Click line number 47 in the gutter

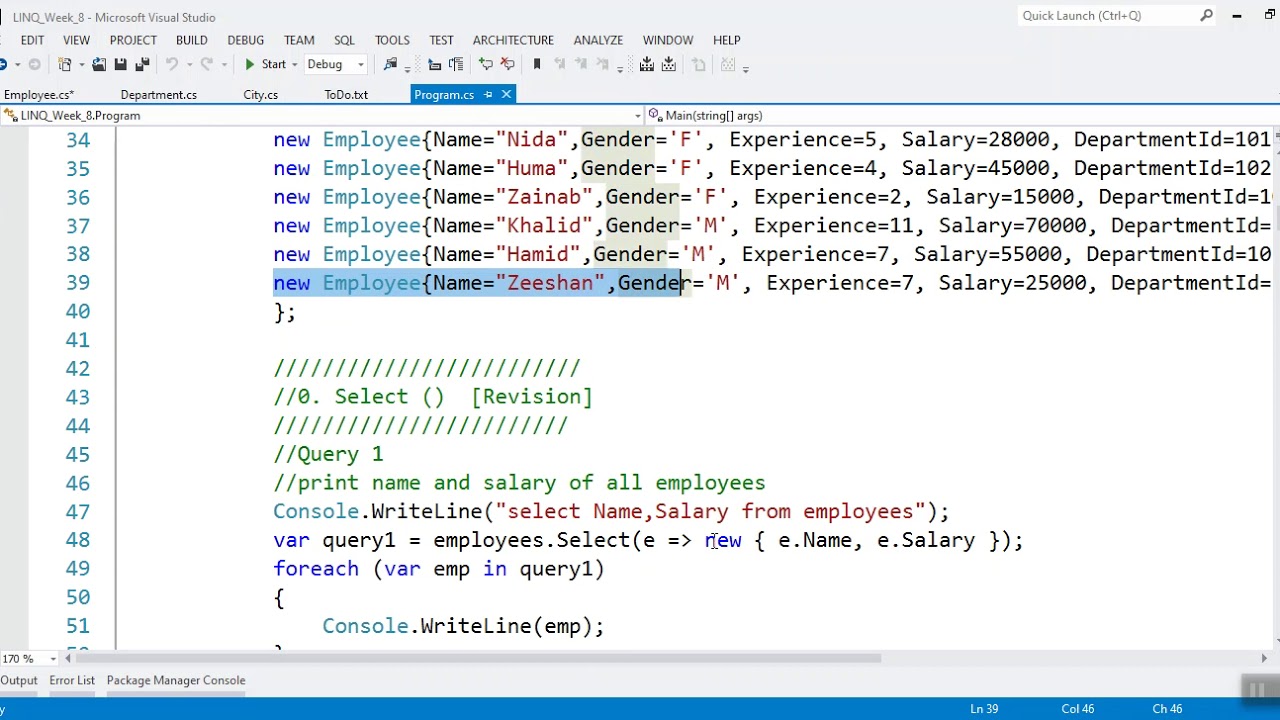click(78, 512)
